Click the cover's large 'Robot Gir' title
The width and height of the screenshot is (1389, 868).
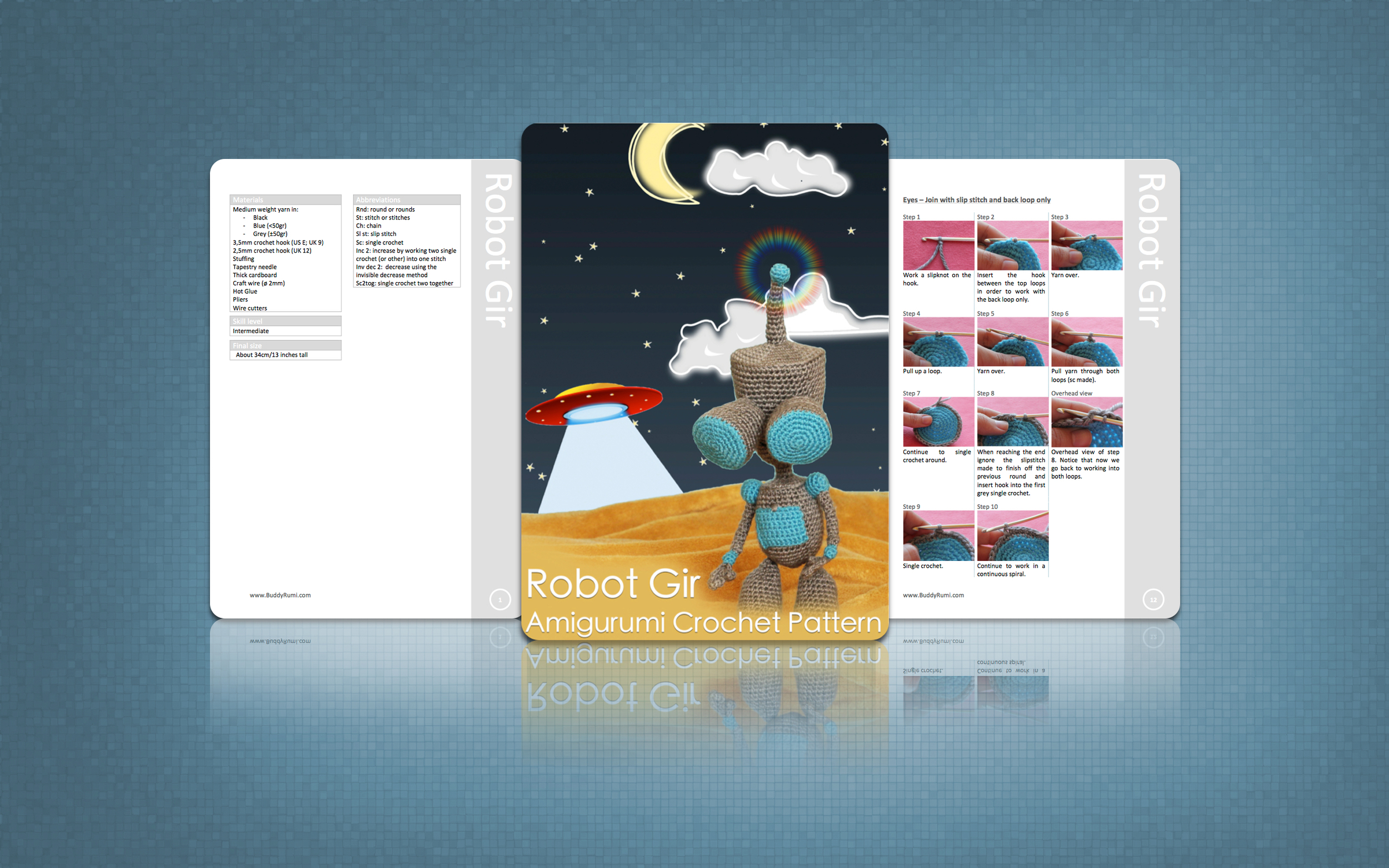click(613, 583)
